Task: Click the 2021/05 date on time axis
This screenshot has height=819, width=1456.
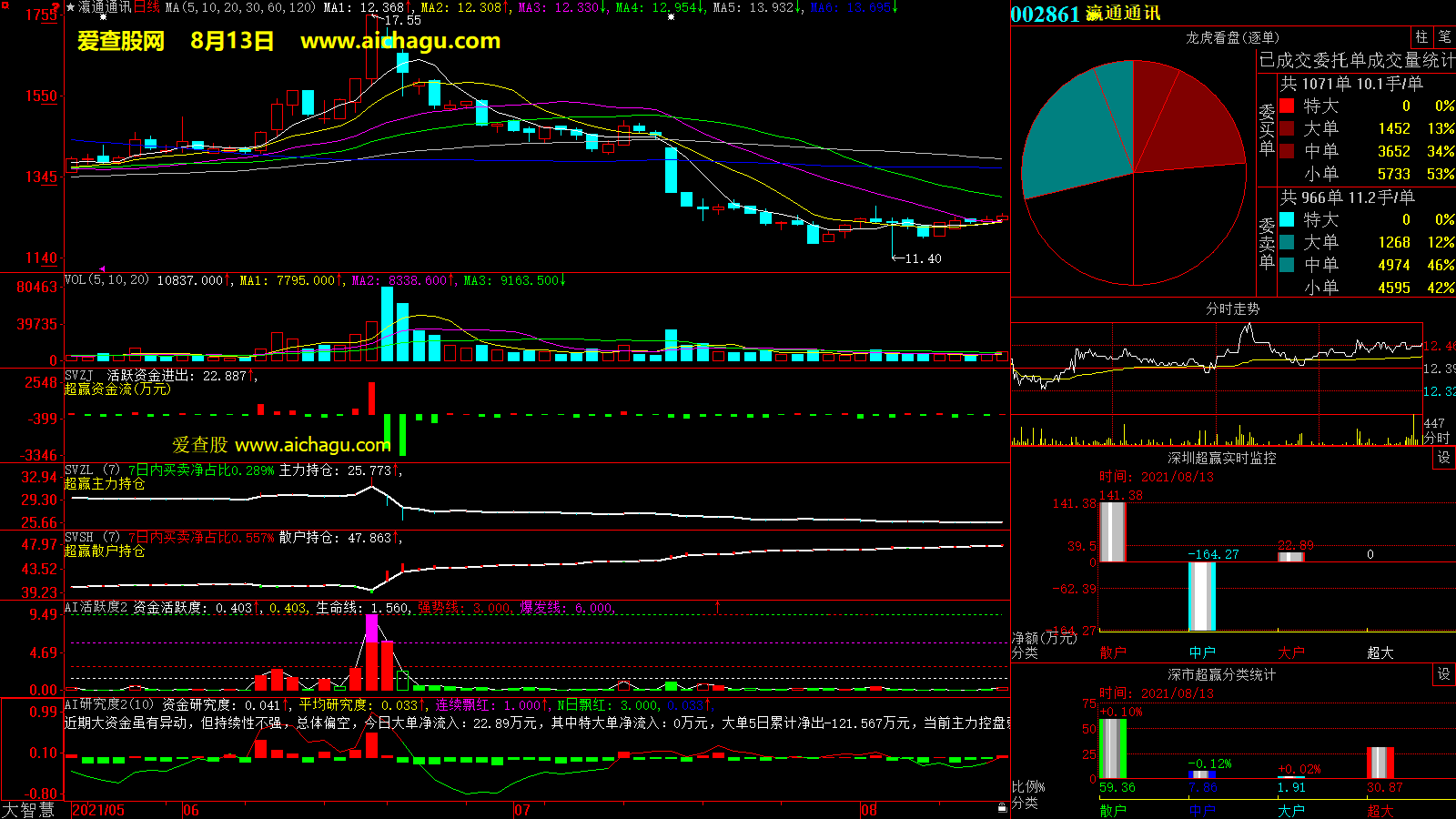Action: coord(98,810)
